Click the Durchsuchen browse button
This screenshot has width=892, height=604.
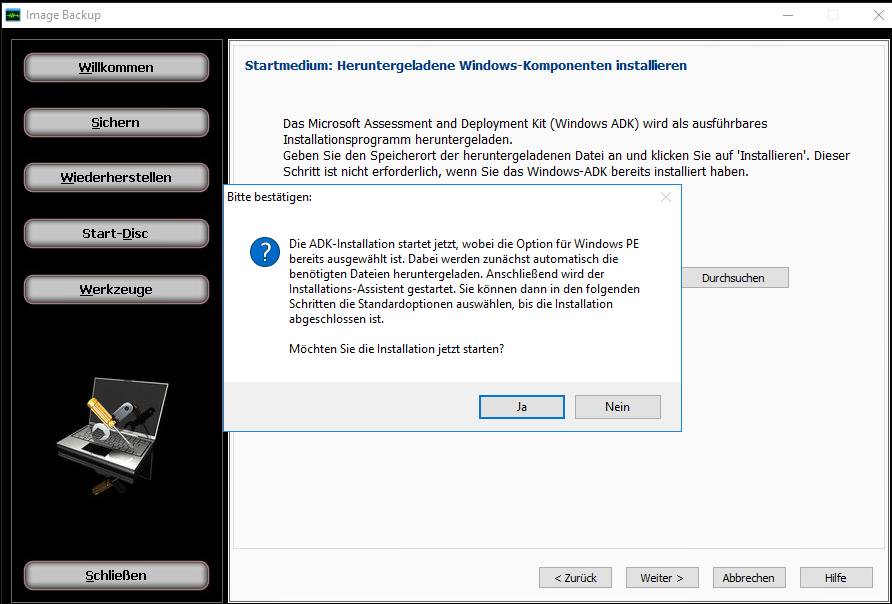(x=734, y=278)
